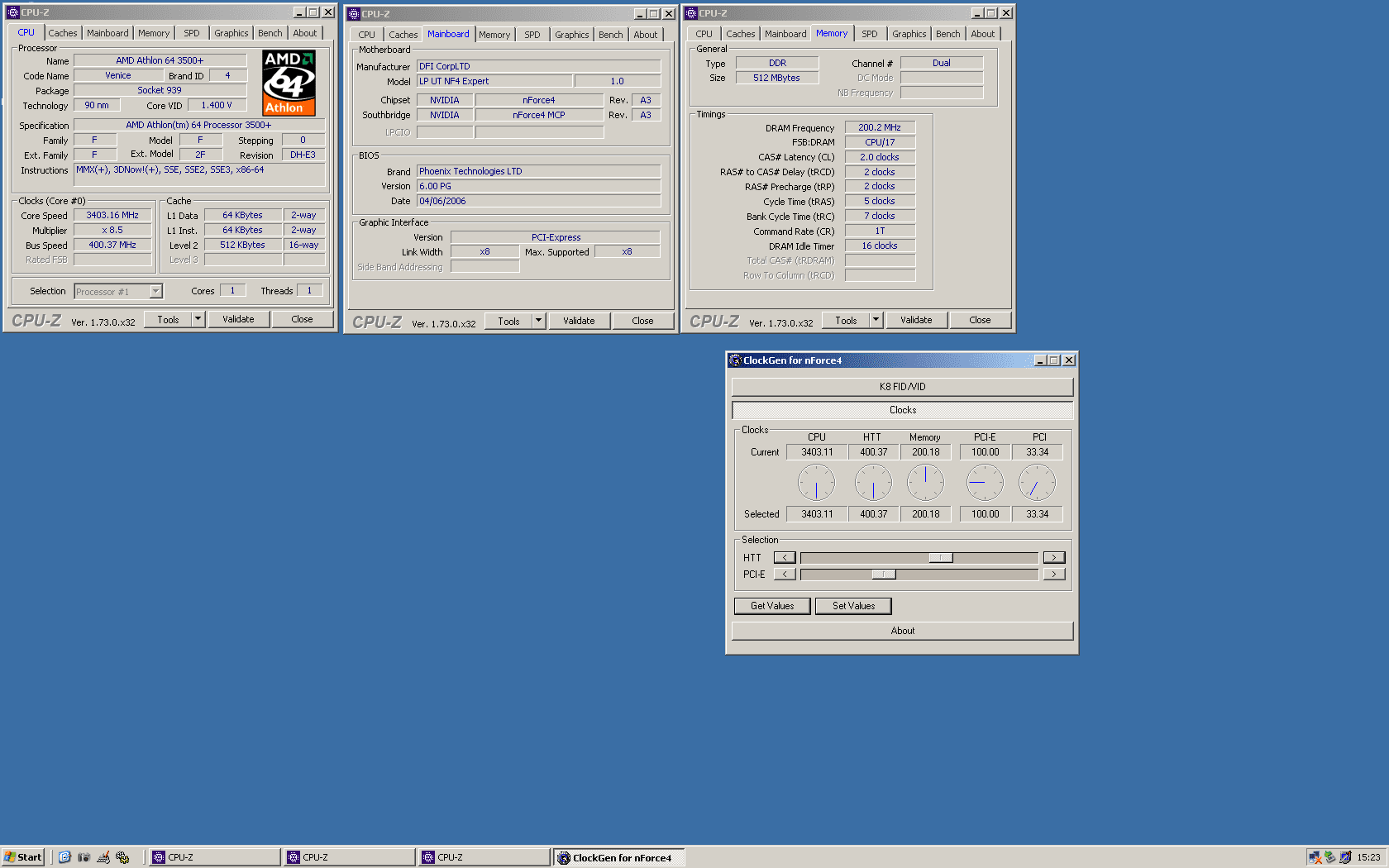Screen dimensions: 1389x868
Task: Close the ClockGen window using X icon
Action: (x=1069, y=360)
